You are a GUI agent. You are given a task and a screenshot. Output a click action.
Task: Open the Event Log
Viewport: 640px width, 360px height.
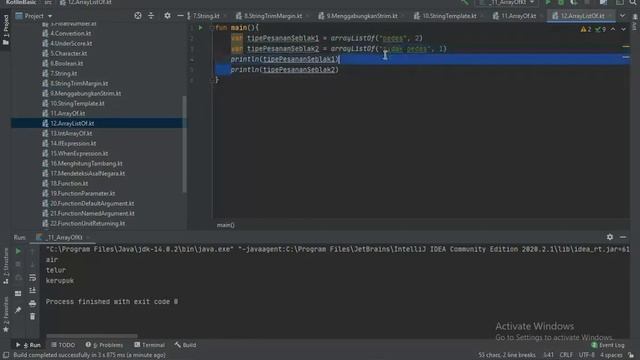pyautogui.click(x=608, y=345)
